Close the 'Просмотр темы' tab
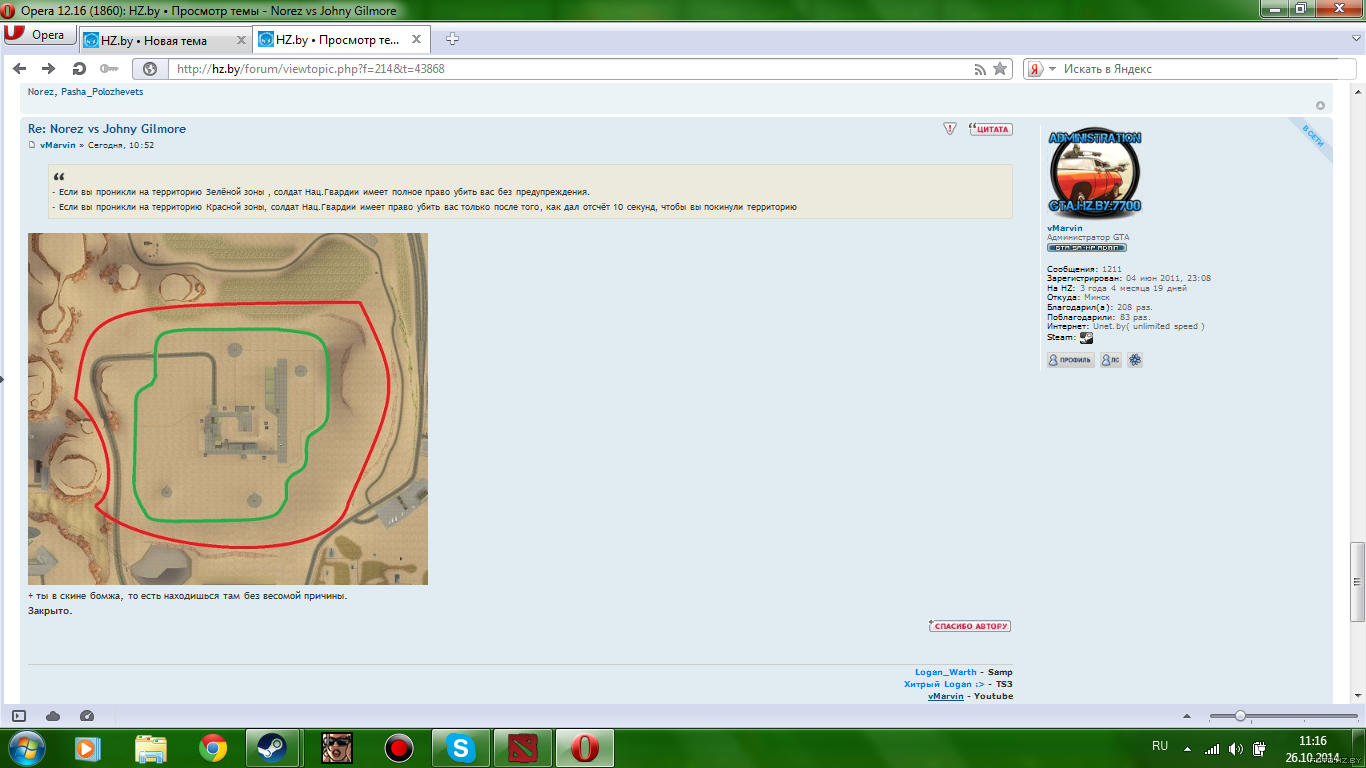The image size is (1366, 768). (x=415, y=40)
